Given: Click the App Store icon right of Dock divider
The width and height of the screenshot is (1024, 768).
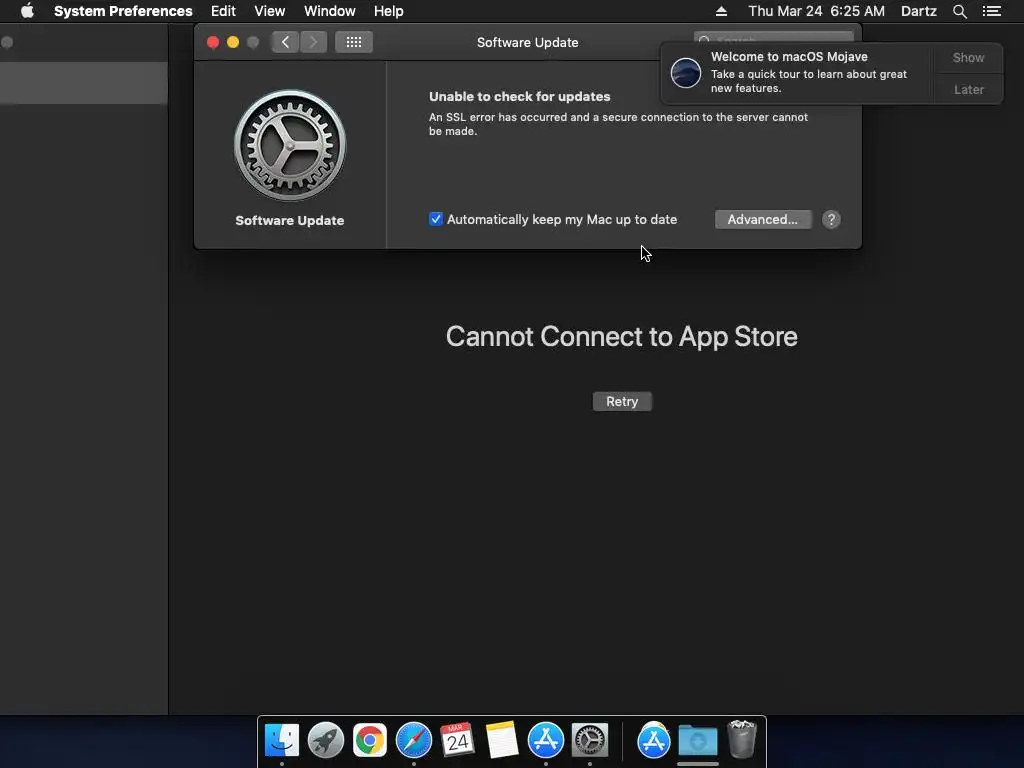Looking at the screenshot, I should (x=653, y=740).
